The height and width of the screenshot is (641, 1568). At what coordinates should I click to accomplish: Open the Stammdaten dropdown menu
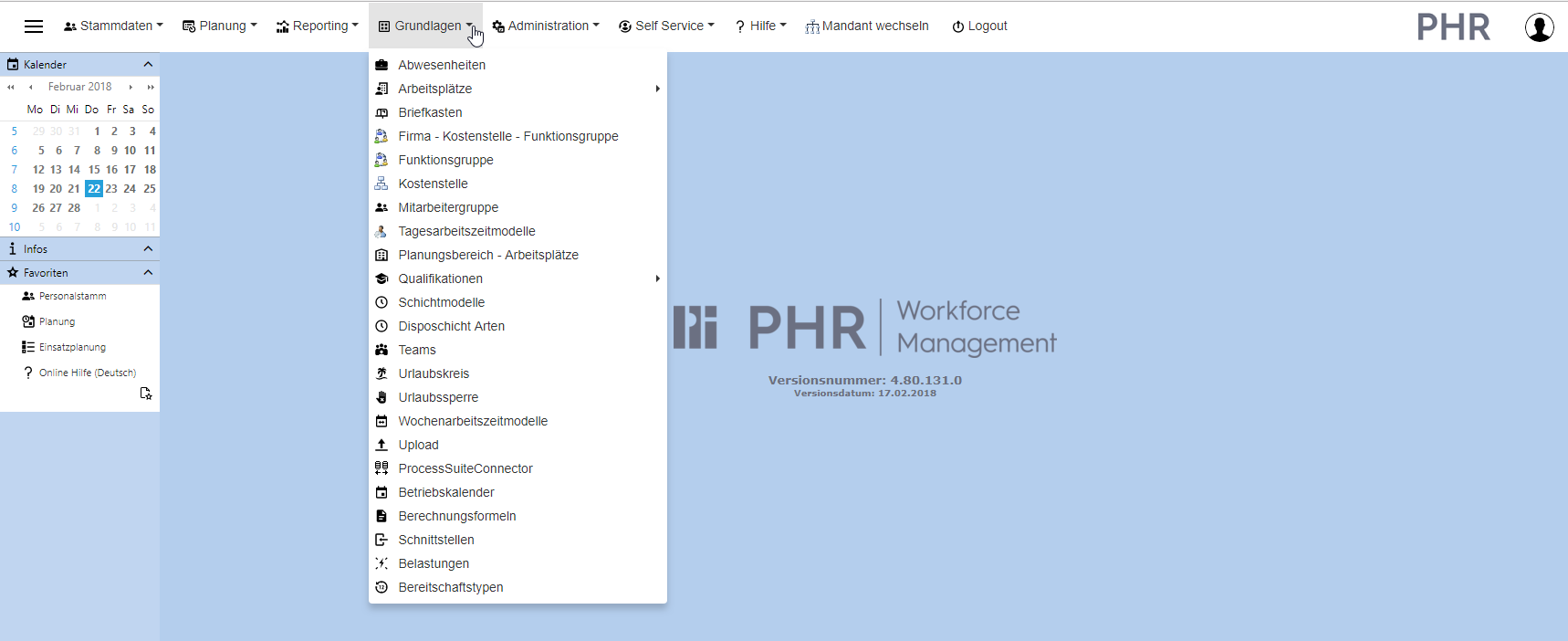pyautogui.click(x=113, y=26)
